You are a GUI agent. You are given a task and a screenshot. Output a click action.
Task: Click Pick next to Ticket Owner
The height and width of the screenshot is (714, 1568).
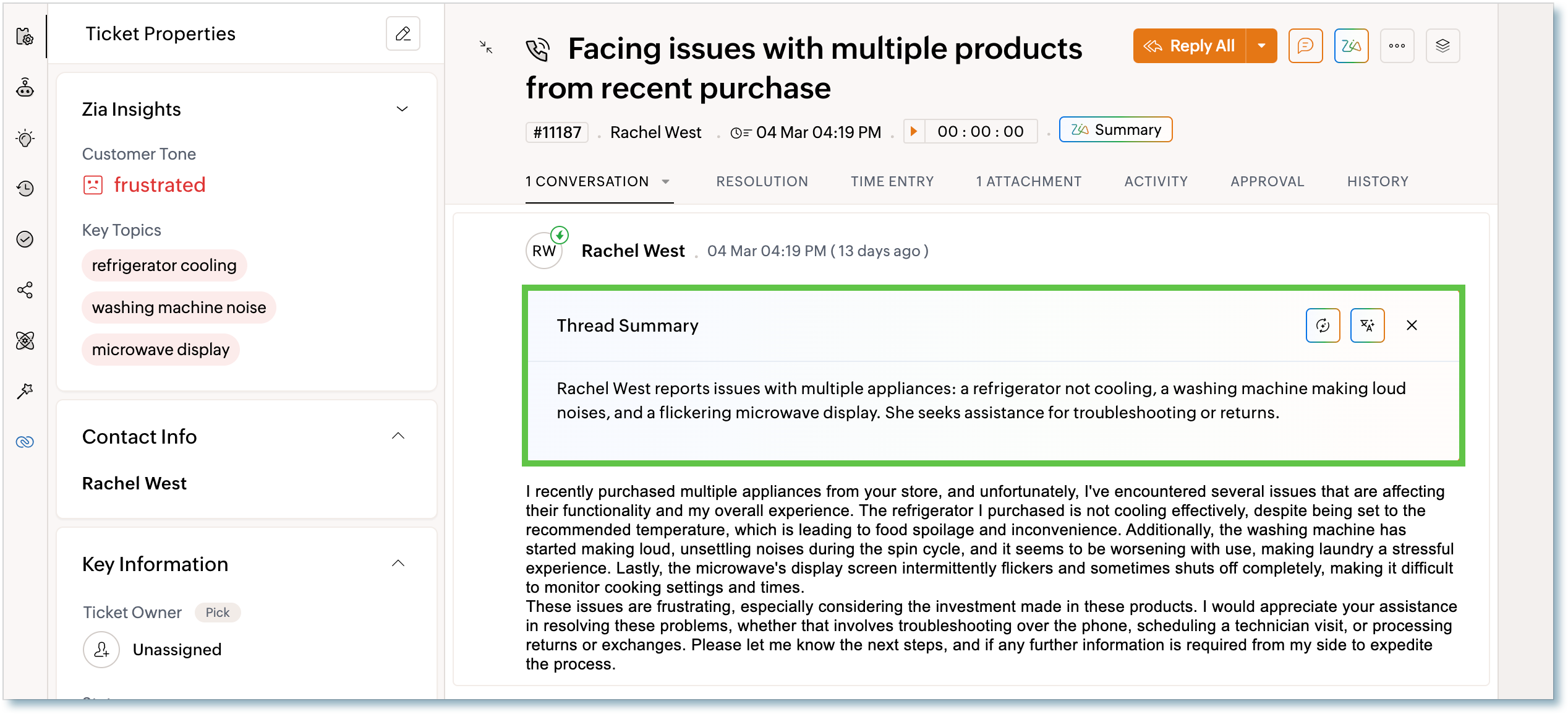[x=217, y=613]
